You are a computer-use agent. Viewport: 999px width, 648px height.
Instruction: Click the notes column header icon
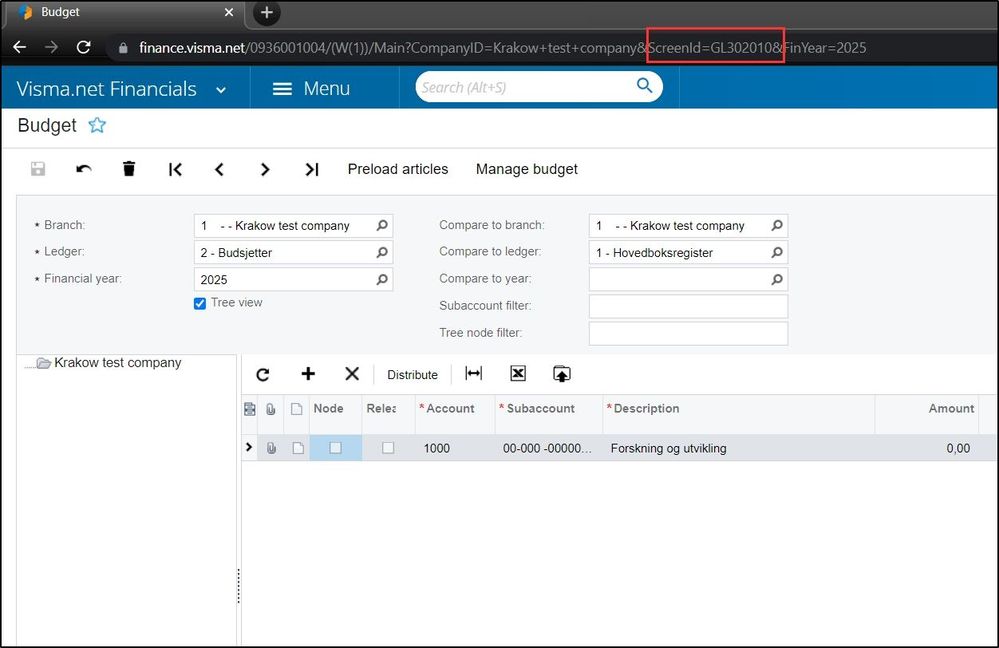pyautogui.click(x=296, y=409)
